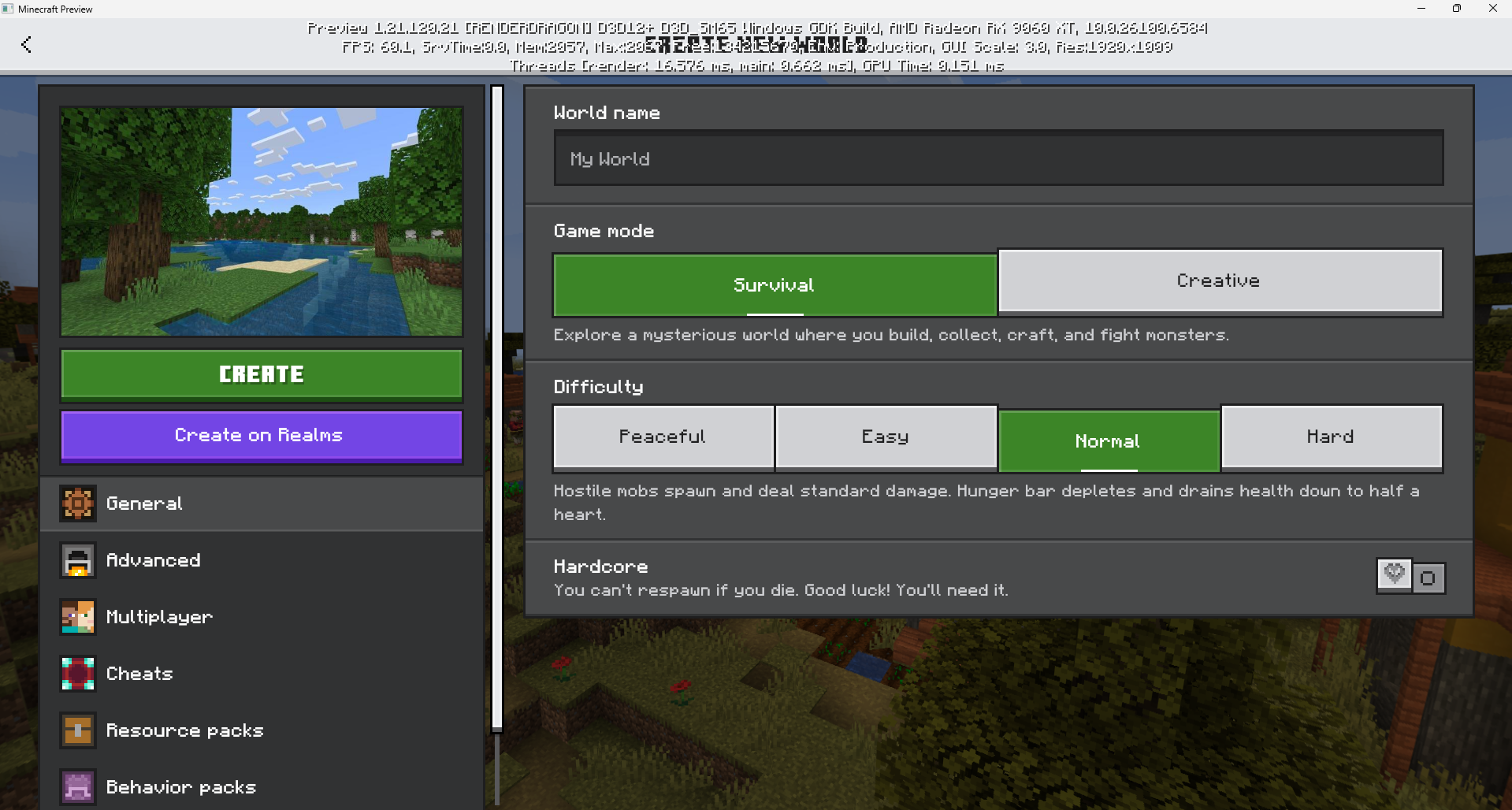Click the 'Game mode' heading

click(x=604, y=231)
